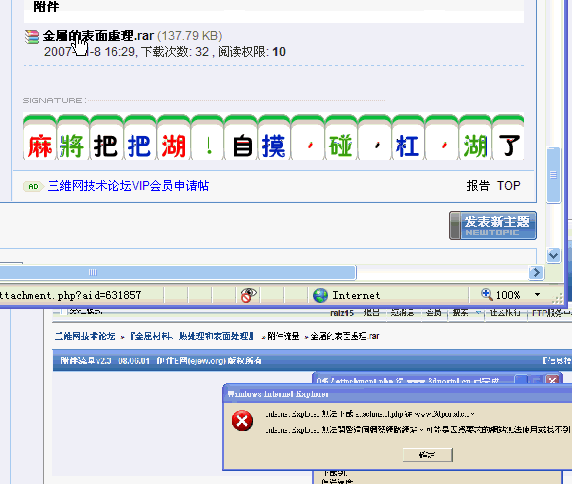
Task: Click the RAR archive icon beside the attachment
Action: tap(32, 37)
